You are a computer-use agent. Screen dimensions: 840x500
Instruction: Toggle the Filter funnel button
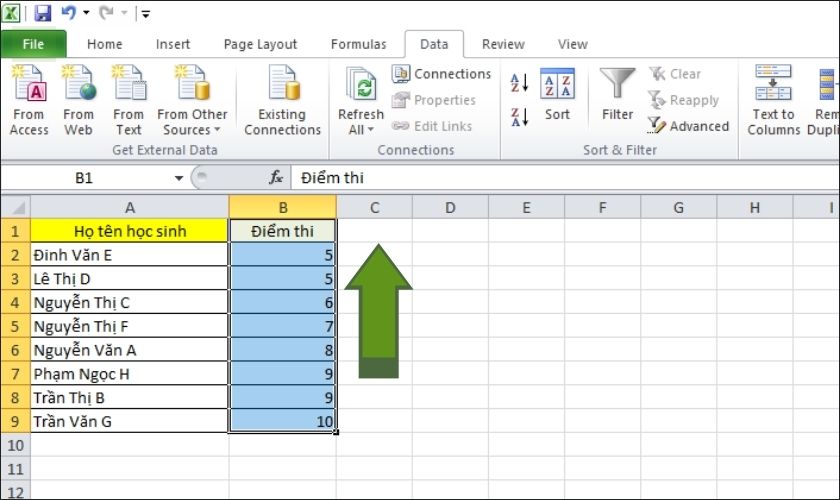(617, 94)
